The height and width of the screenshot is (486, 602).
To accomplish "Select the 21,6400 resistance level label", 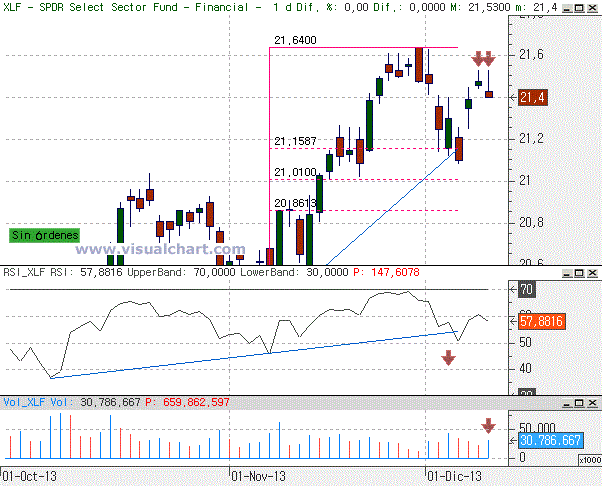I will 295,40.
